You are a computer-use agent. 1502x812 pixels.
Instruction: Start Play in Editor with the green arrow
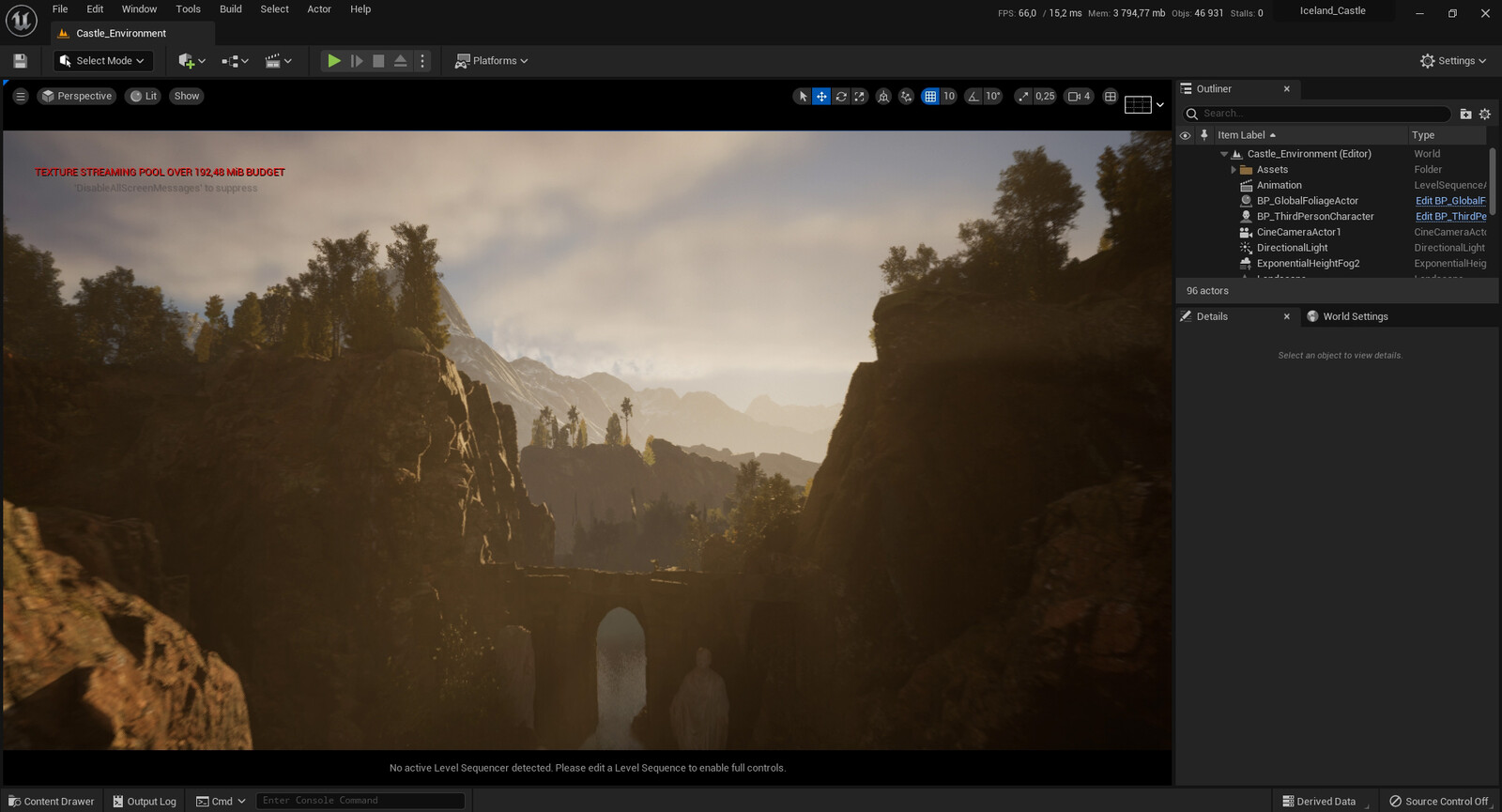(x=333, y=60)
